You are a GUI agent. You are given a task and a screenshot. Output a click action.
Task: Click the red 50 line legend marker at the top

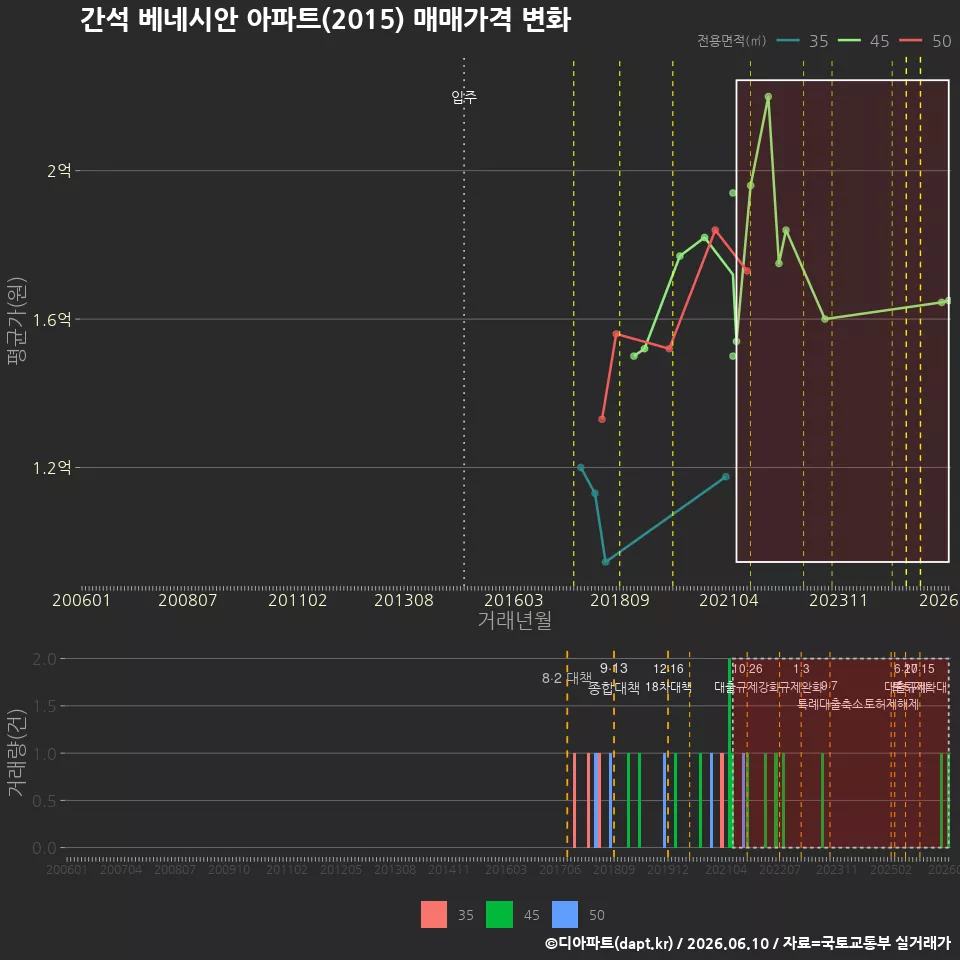pos(910,41)
